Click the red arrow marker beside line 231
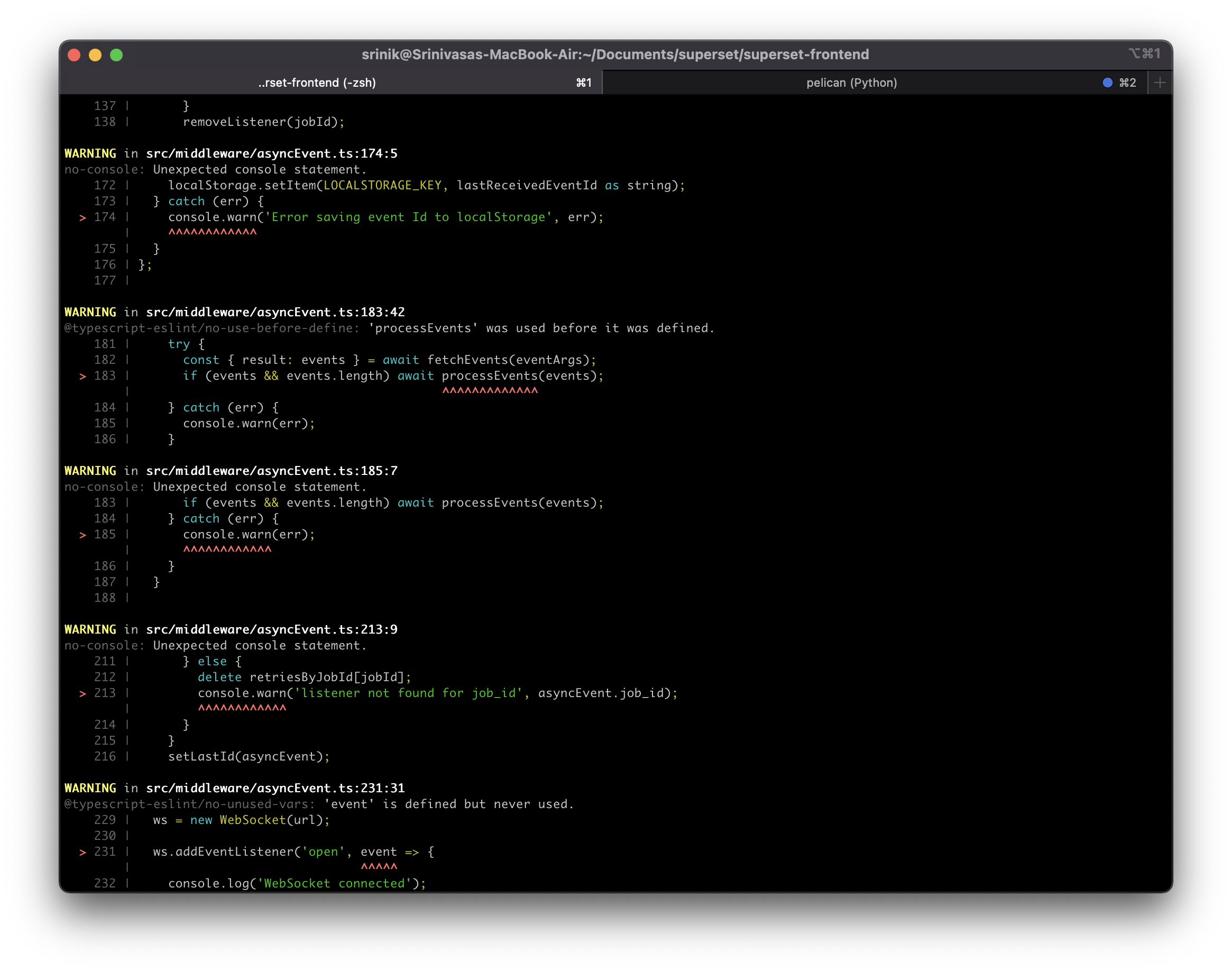This screenshot has height=971, width=1232. pyautogui.click(x=83, y=852)
